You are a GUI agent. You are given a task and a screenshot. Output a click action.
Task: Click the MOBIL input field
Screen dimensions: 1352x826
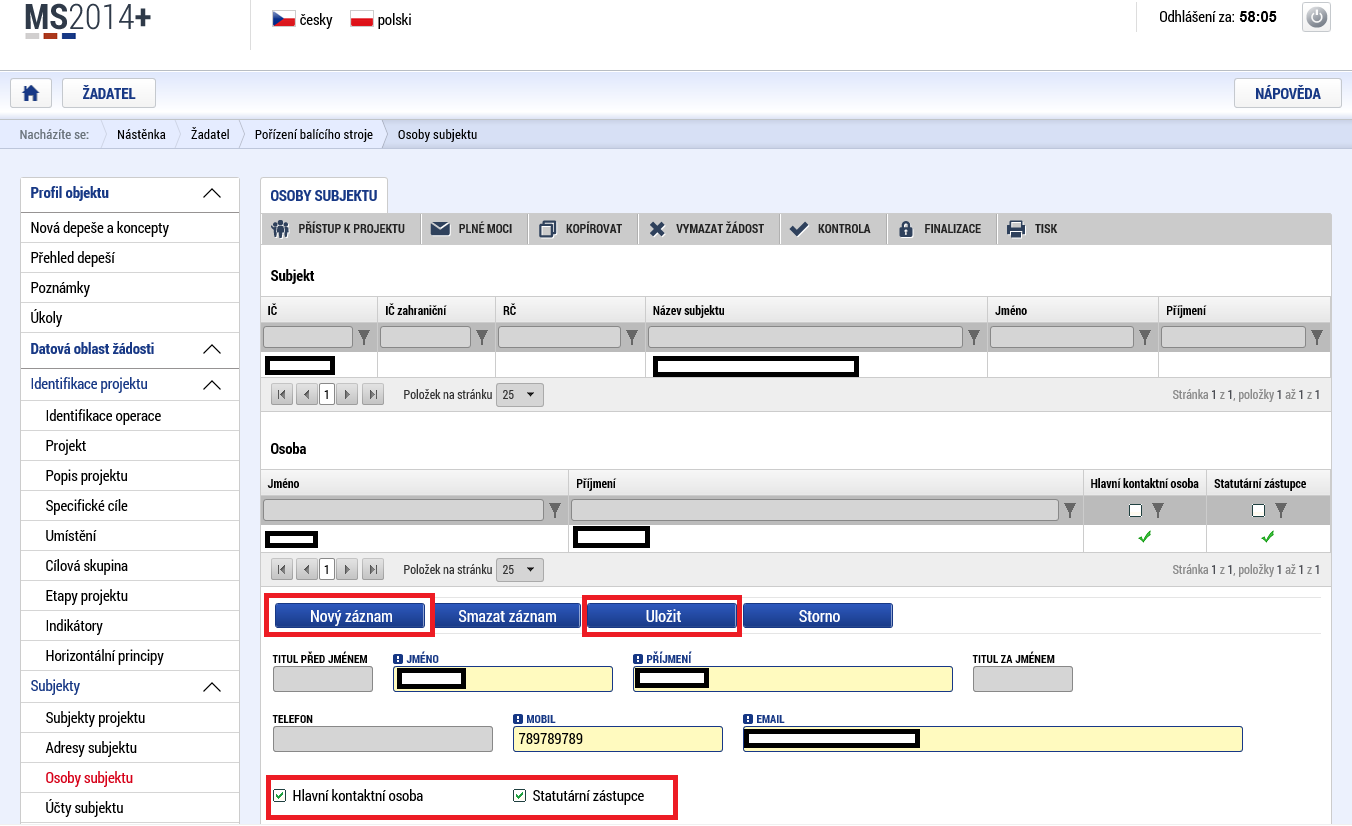pyautogui.click(x=617, y=739)
